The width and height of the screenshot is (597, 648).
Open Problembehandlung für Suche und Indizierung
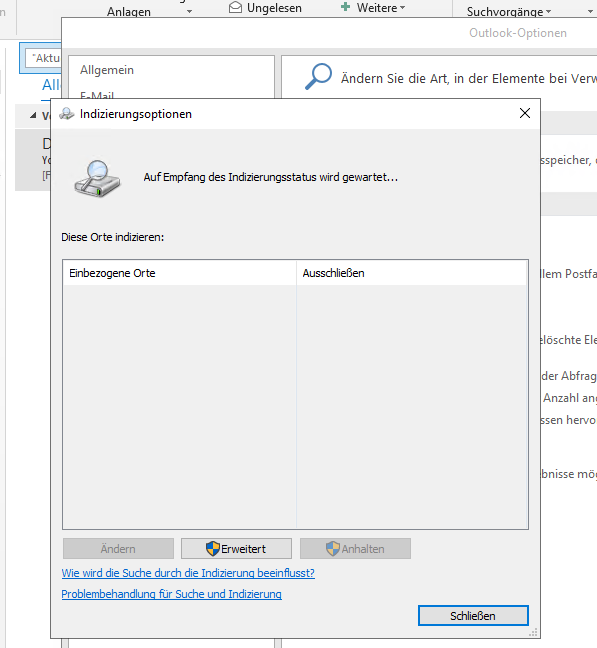point(171,594)
